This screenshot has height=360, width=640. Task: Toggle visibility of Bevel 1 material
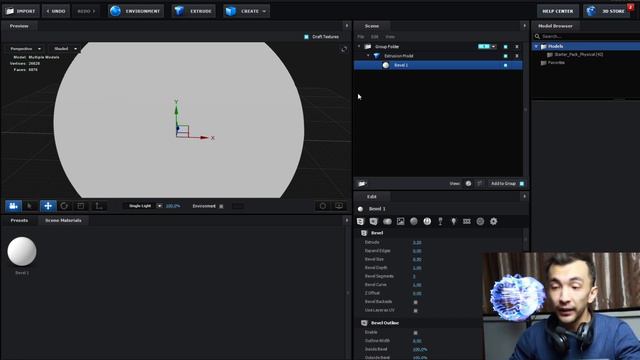(x=506, y=65)
